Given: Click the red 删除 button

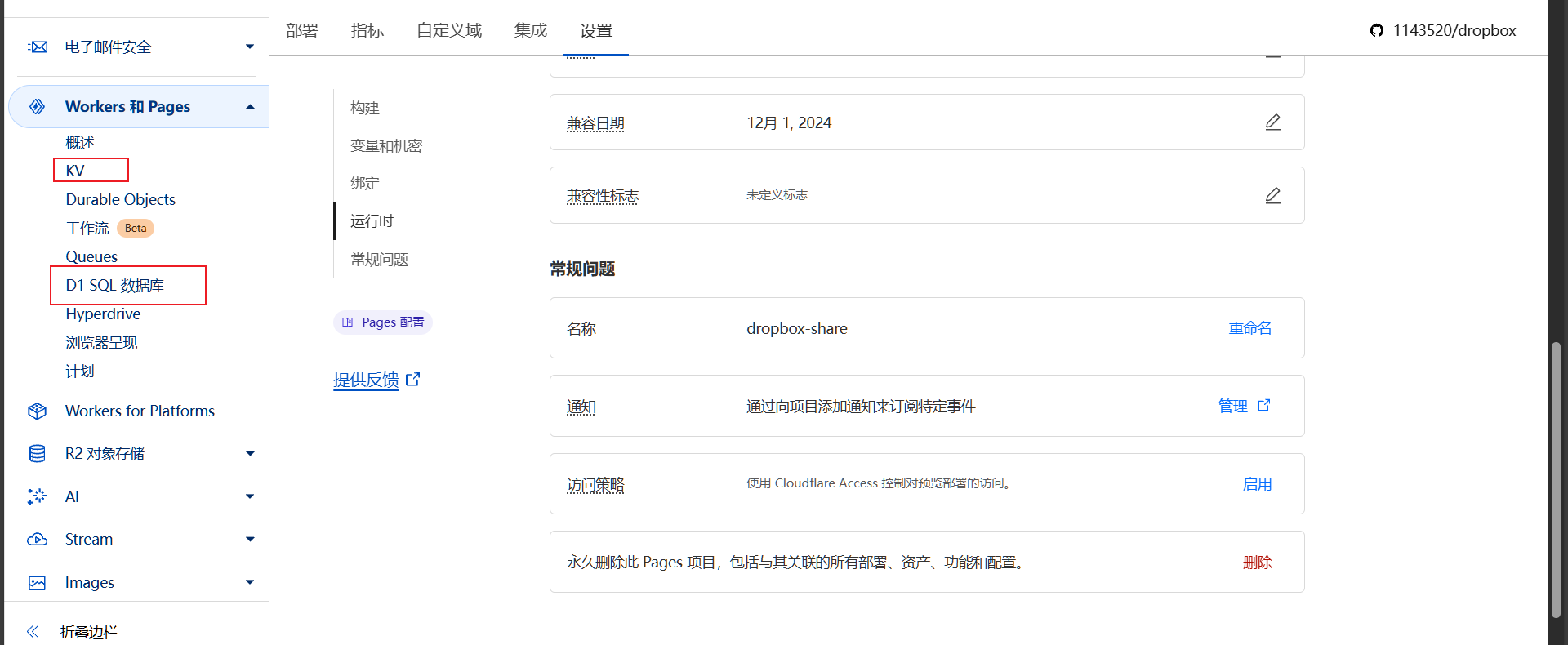Looking at the screenshot, I should click(1257, 563).
